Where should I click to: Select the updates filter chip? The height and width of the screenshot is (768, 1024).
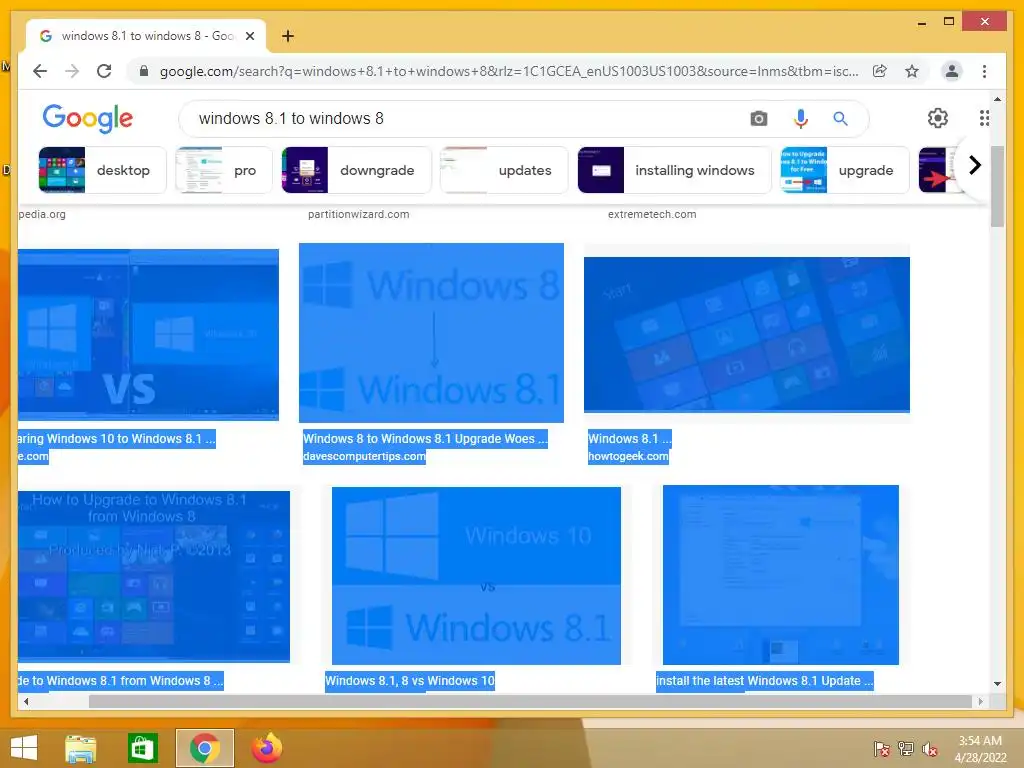(x=504, y=170)
